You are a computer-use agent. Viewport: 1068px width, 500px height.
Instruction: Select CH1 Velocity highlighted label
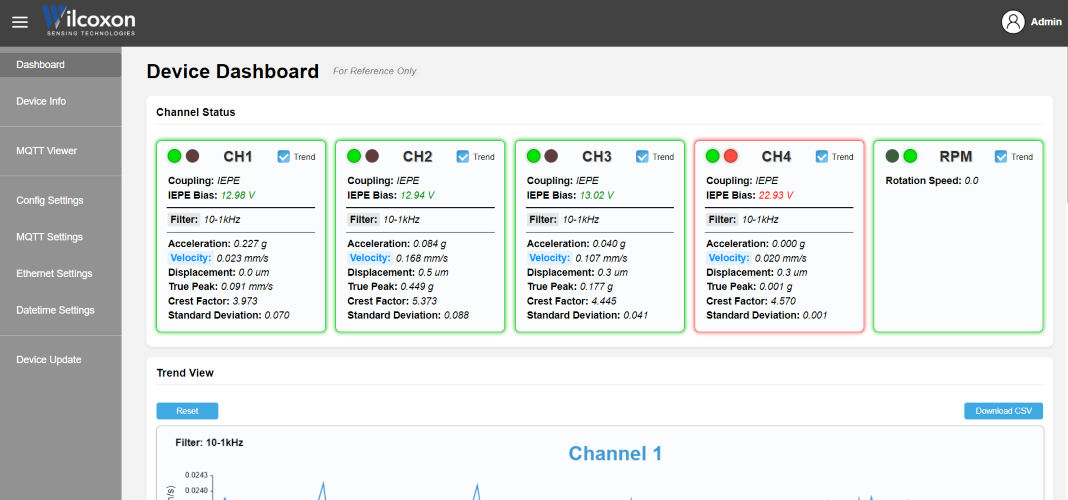[x=191, y=258]
